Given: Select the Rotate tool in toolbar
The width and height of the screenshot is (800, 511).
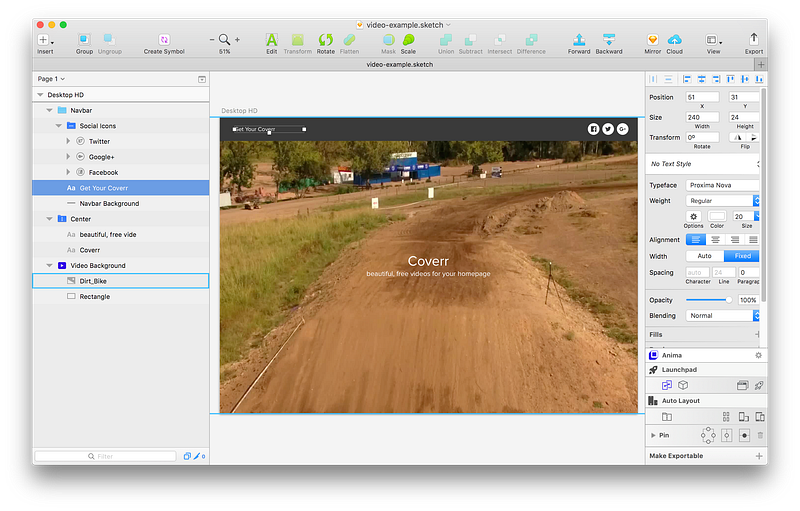Looking at the screenshot, I should point(326,40).
